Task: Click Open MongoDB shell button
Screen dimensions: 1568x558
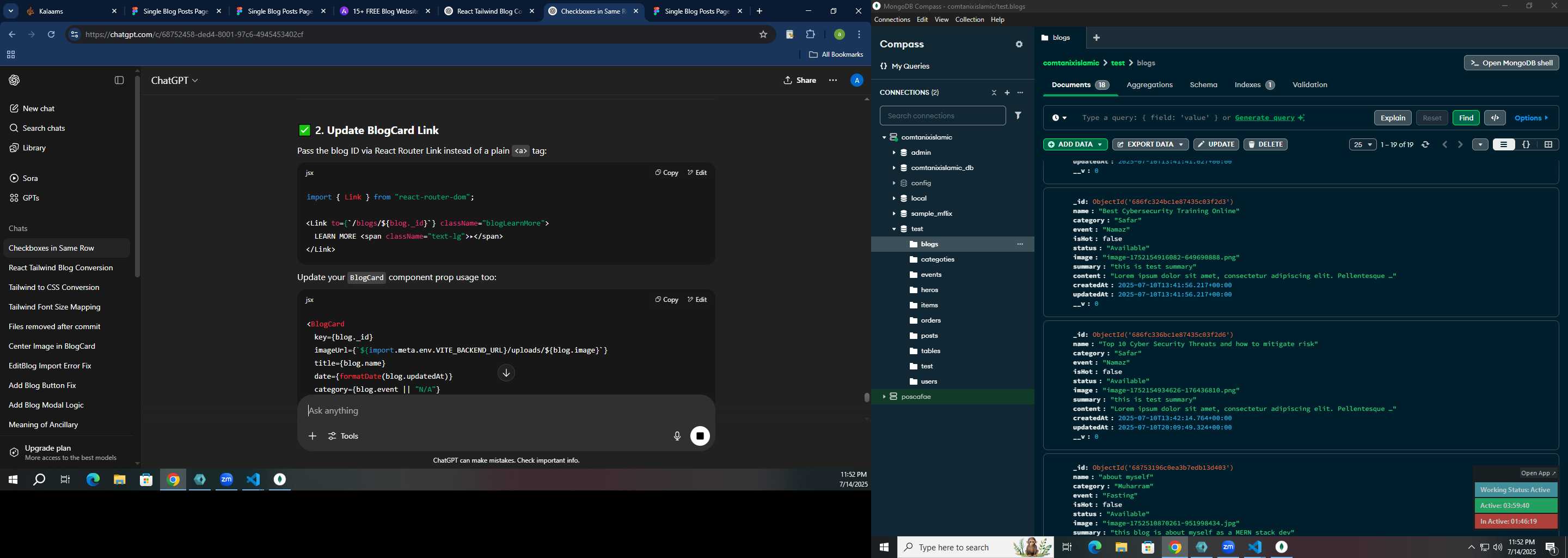Action: coord(1511,63)
